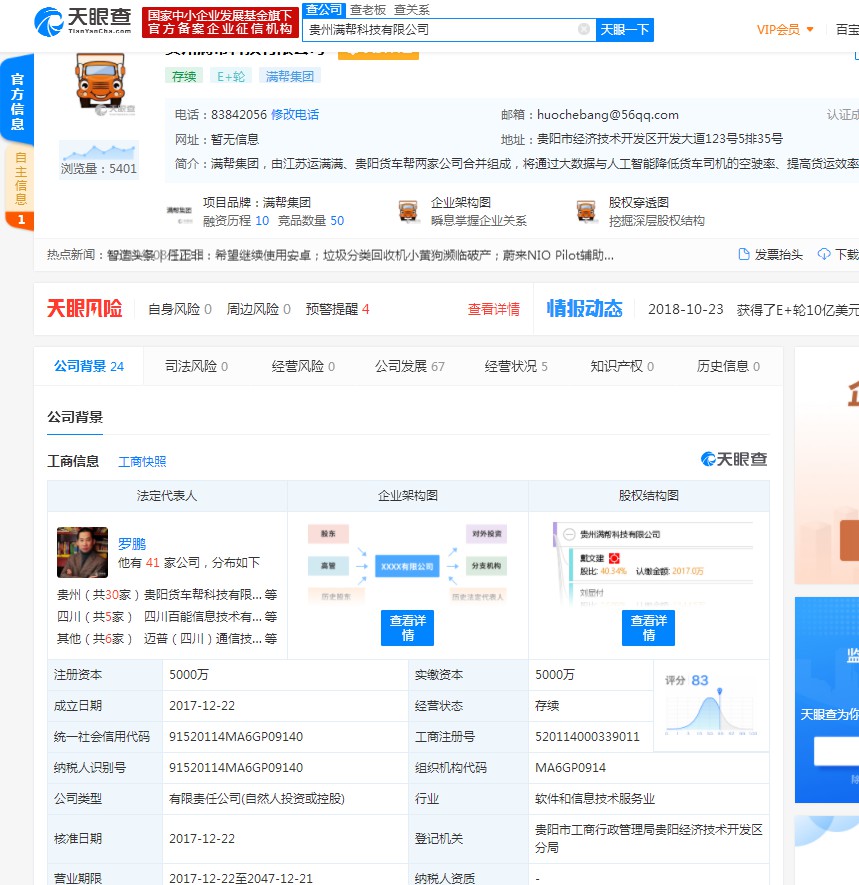Viewport: 859px width, 885px height.
Task: Select the 查关系 search tab
Action: click(x=412, y=10)
